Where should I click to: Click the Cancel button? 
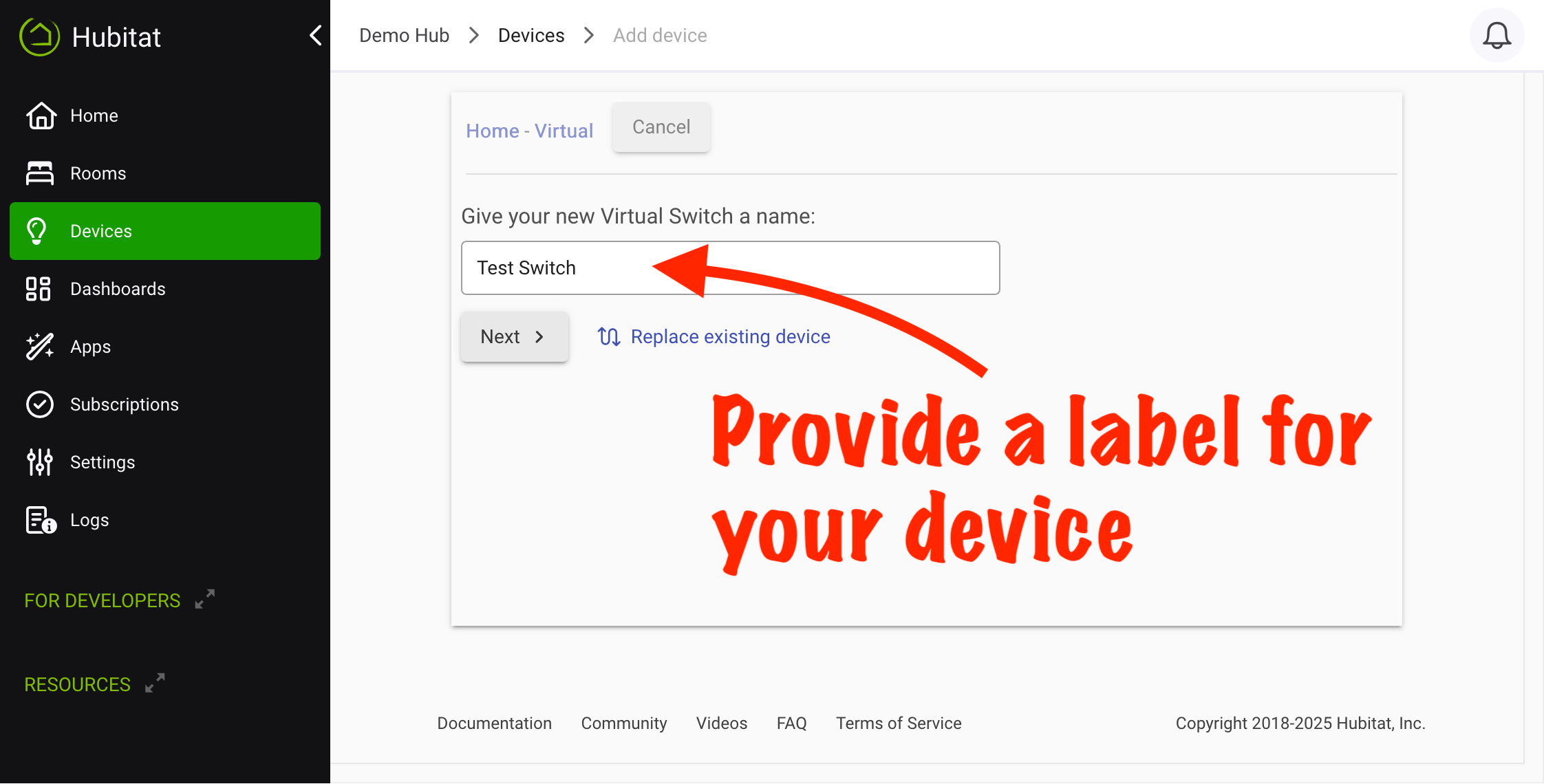[661, 127]
